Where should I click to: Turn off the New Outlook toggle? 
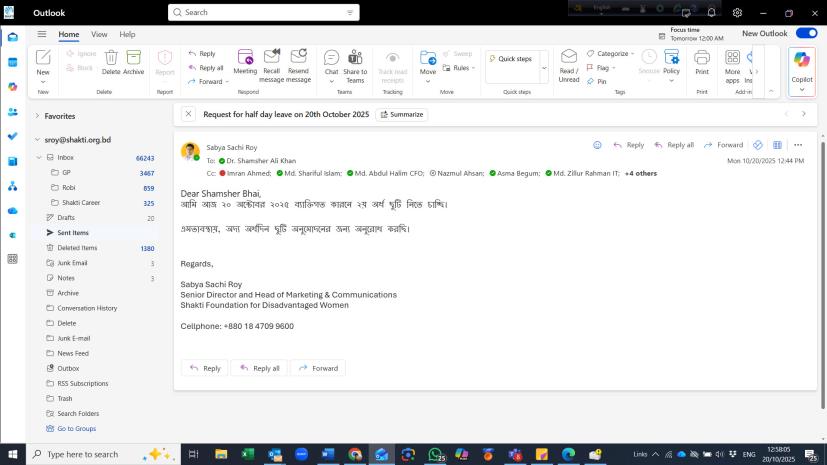tap(806, 34)
